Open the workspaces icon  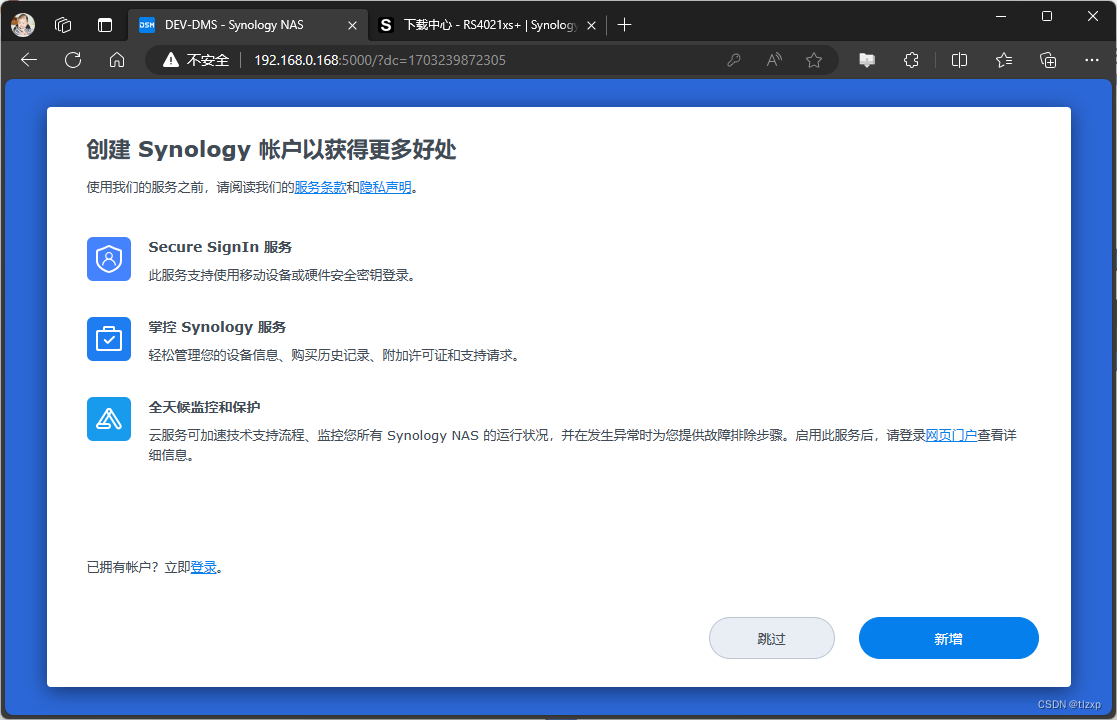pyautogui.click(x=63, y=25)
